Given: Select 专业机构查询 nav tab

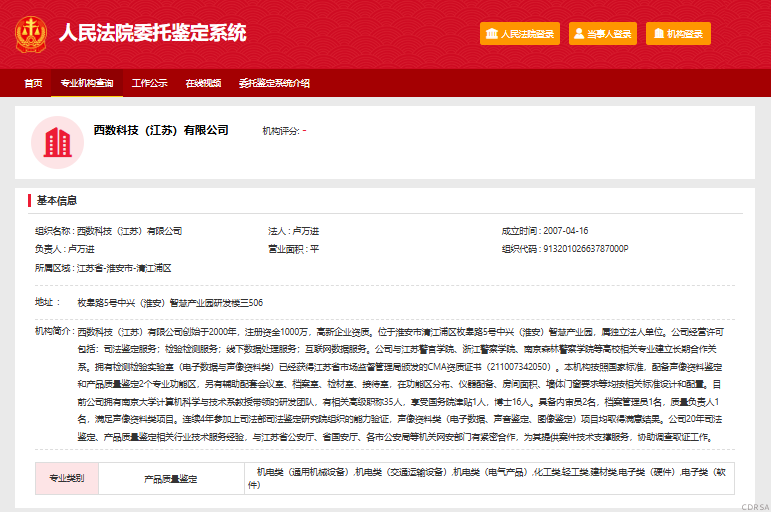Looking at the screenshot, I should point(87,83).
